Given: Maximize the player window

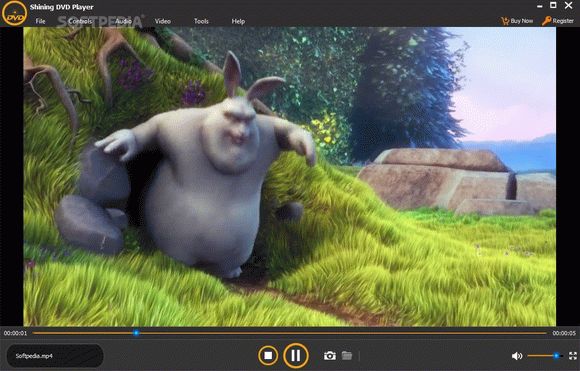Looking at the screenshot, I should 553,5.
